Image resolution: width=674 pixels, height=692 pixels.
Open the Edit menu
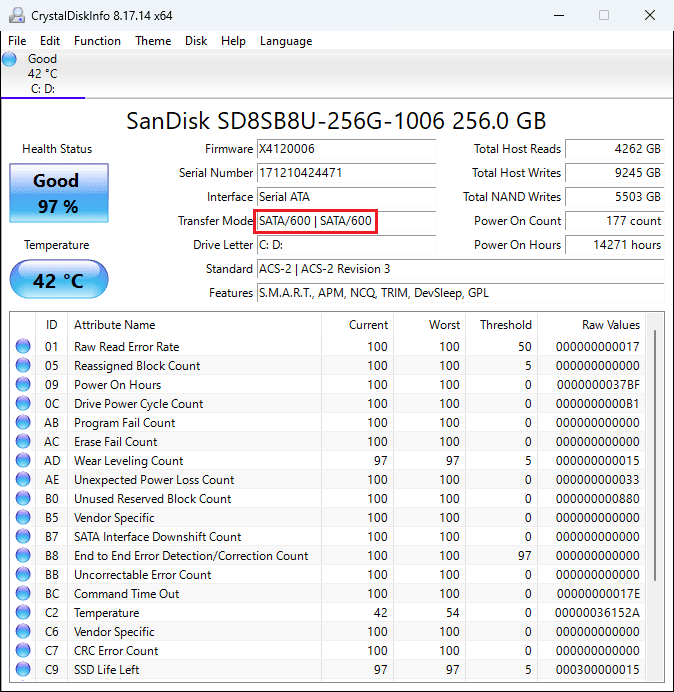click(50, 41)
